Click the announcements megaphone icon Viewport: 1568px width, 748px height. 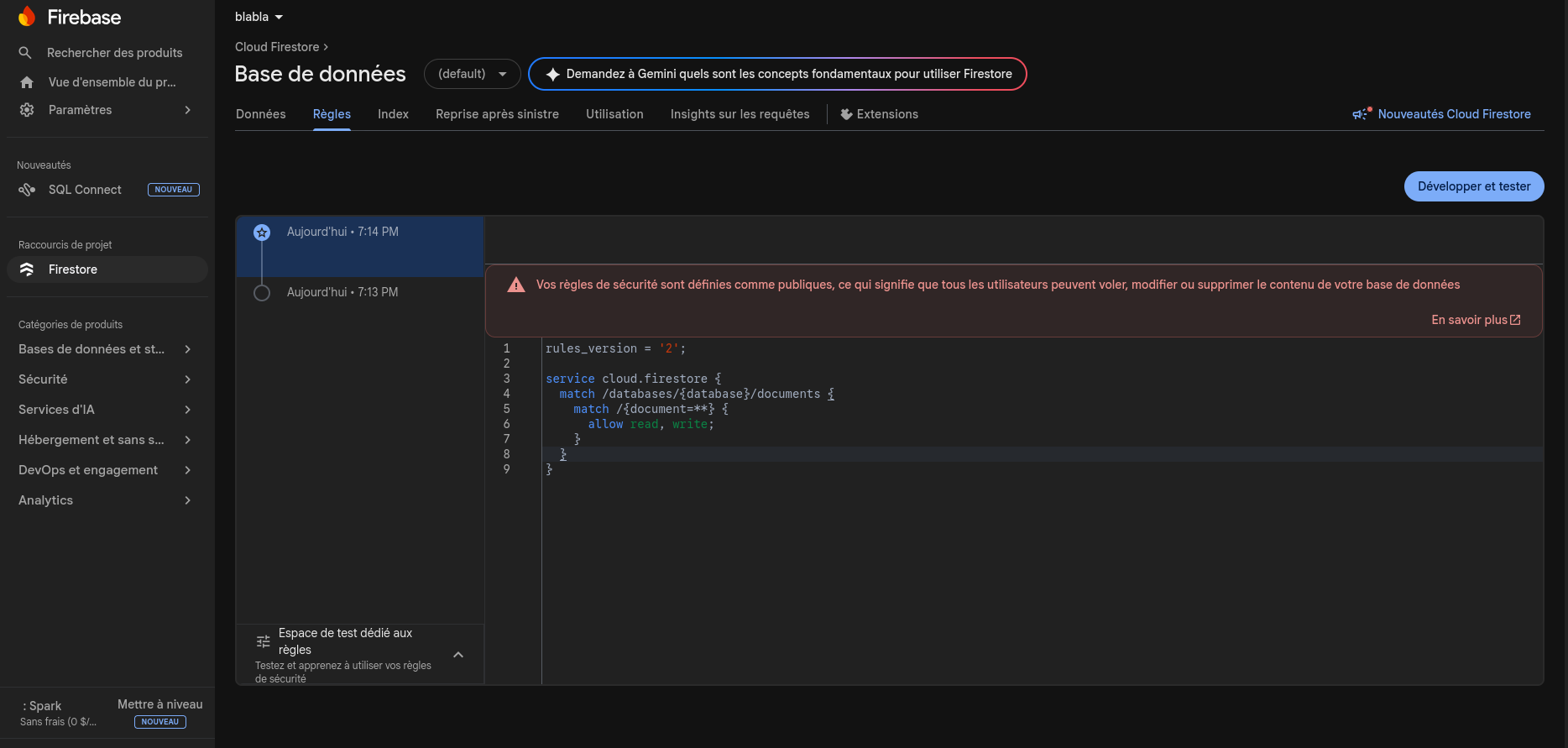point(1362,113)
